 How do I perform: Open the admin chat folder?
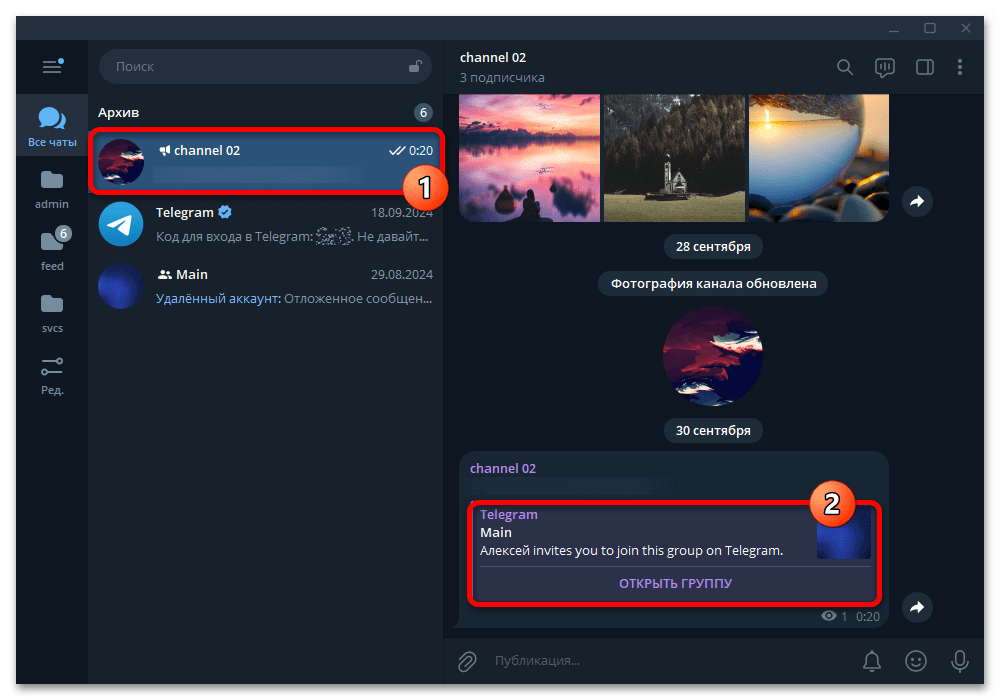52,189
